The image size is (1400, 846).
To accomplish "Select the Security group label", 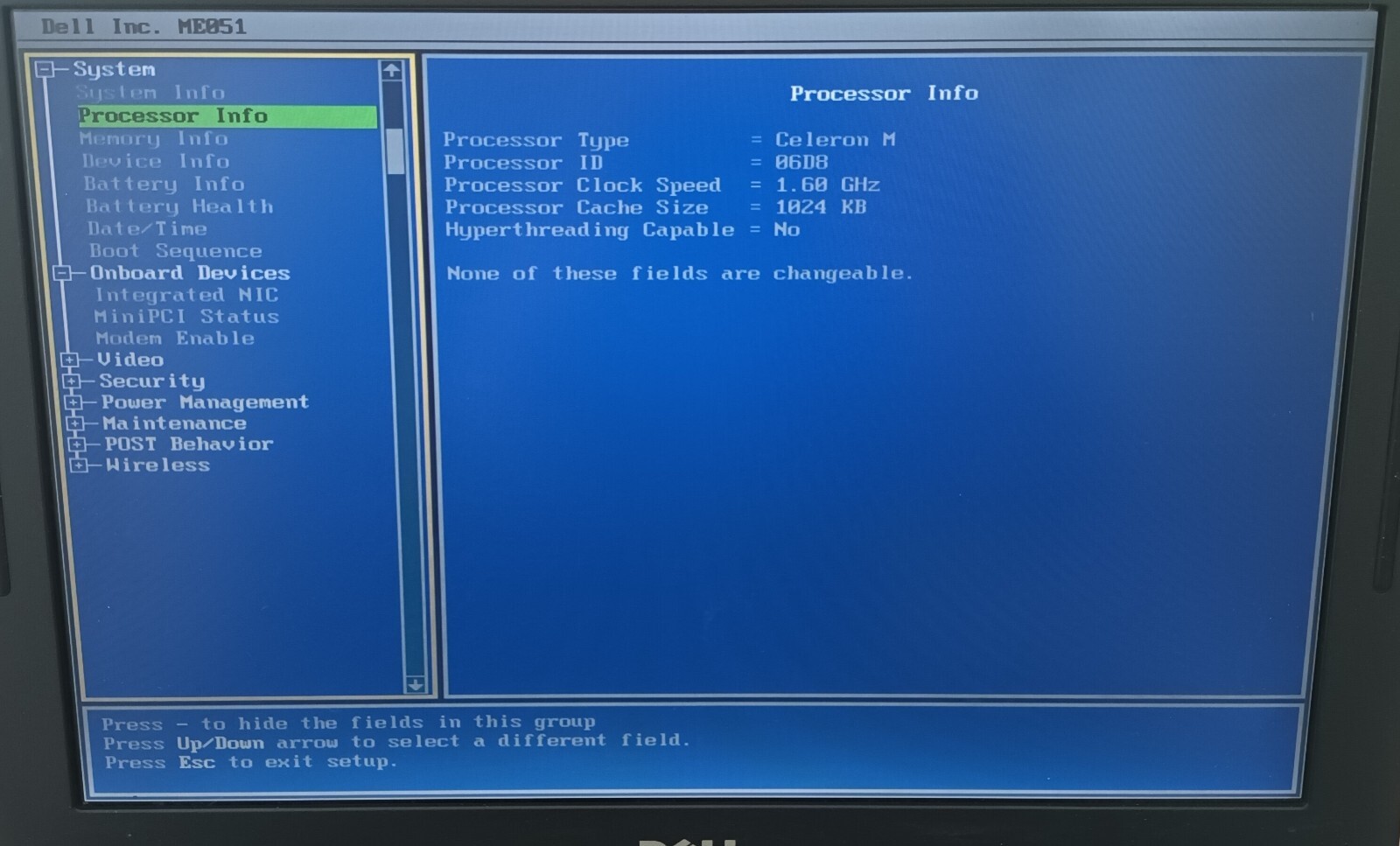I will tap(151, 381).
